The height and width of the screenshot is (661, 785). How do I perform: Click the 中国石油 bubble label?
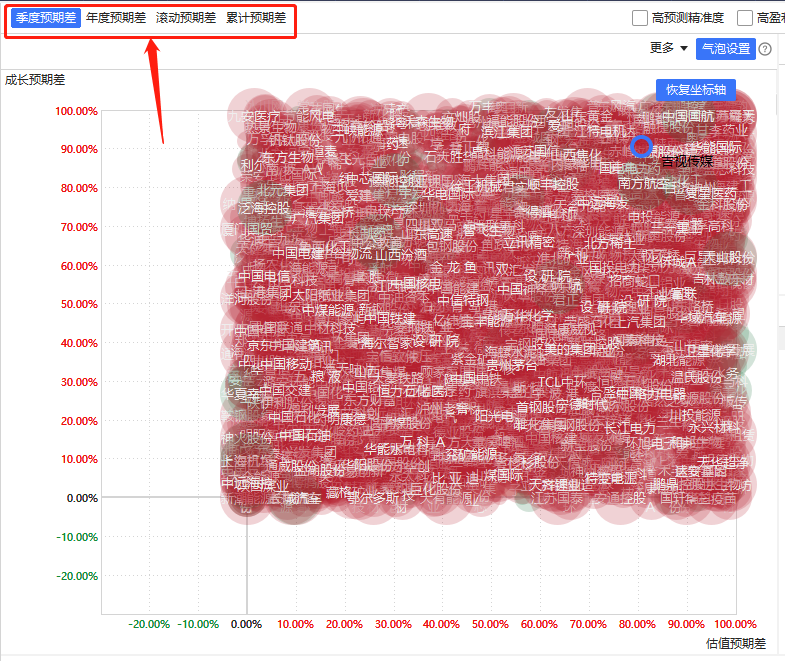[x=304, y=436]
